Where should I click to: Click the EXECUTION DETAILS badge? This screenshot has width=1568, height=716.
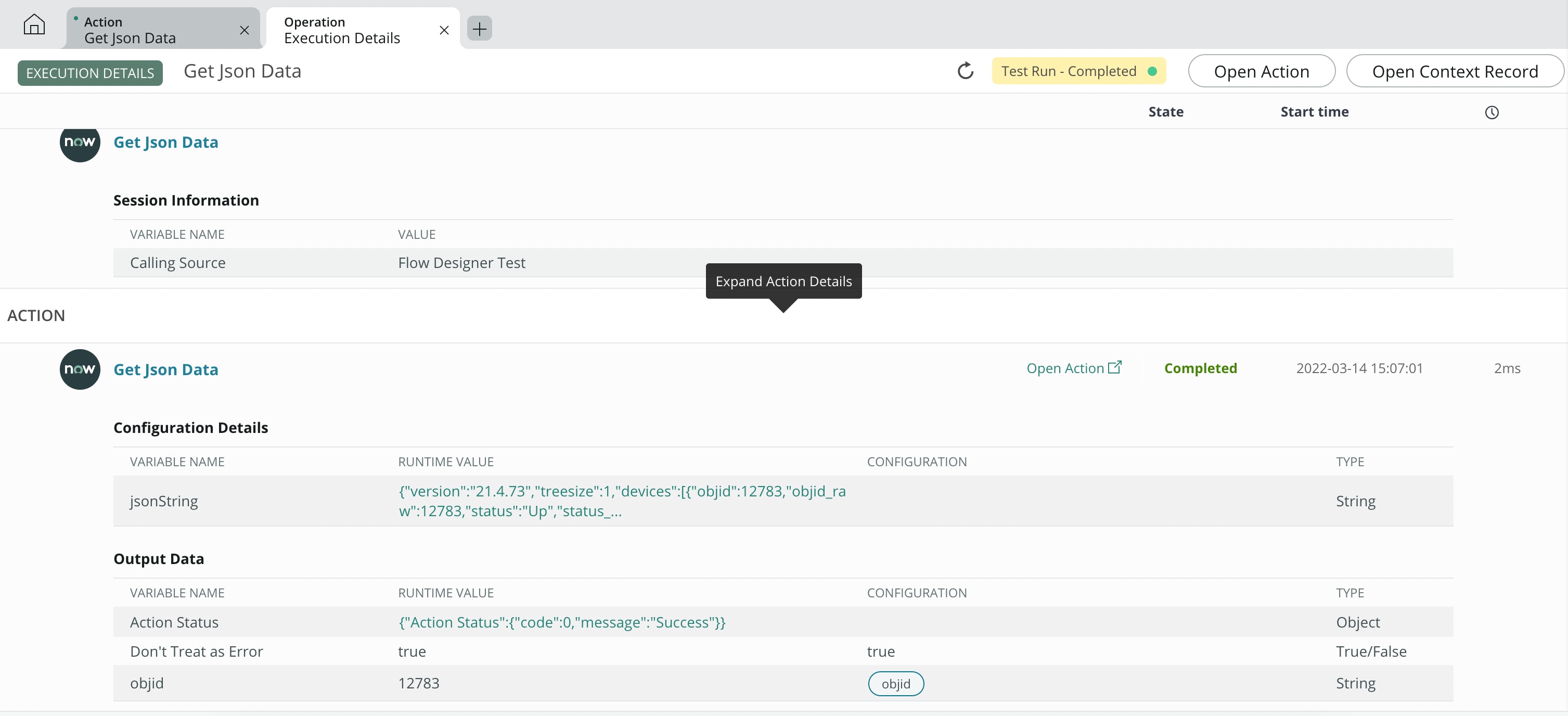(89, 72)
